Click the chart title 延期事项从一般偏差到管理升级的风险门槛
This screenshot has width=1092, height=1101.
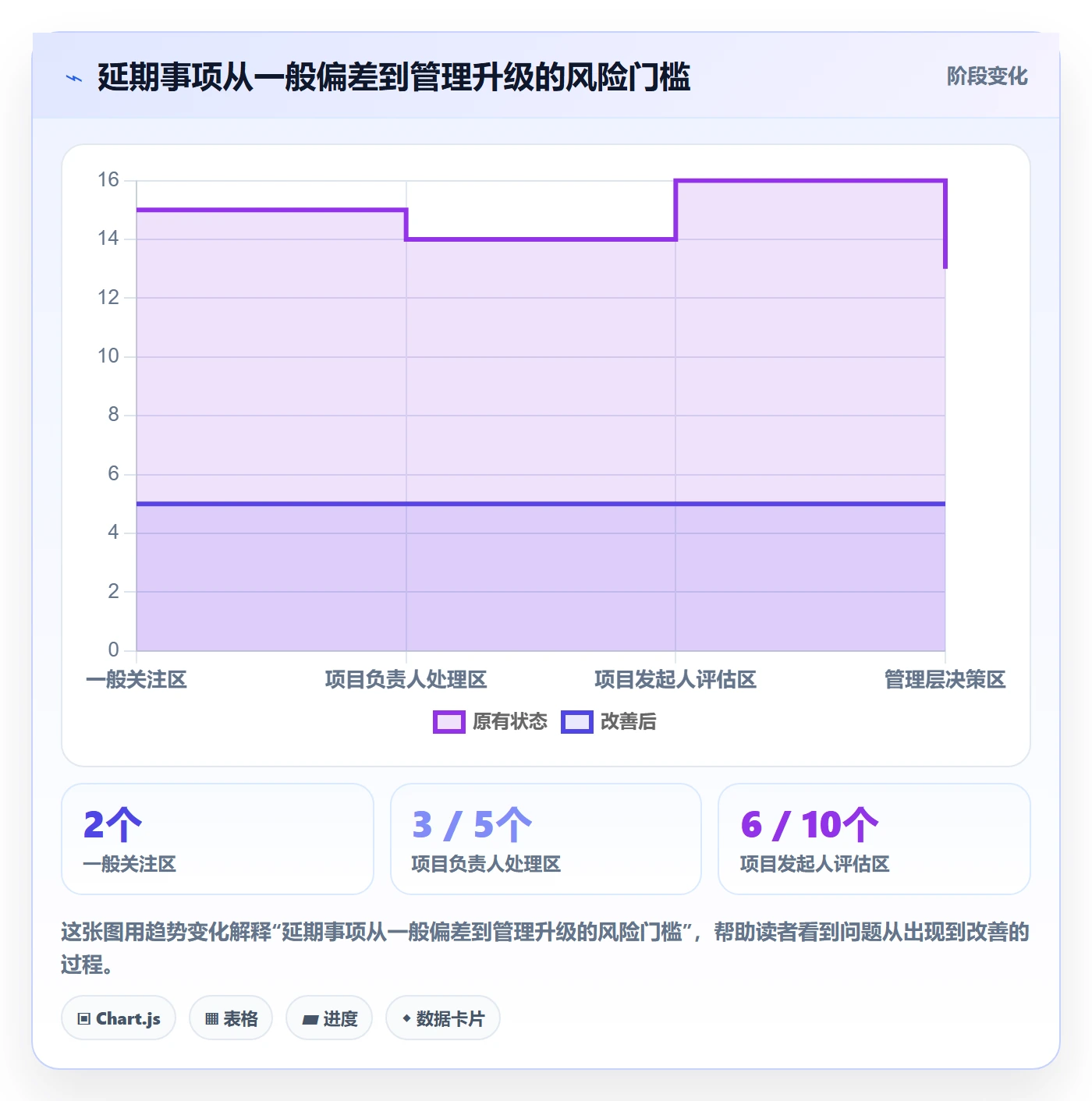[x=394, y=77]
